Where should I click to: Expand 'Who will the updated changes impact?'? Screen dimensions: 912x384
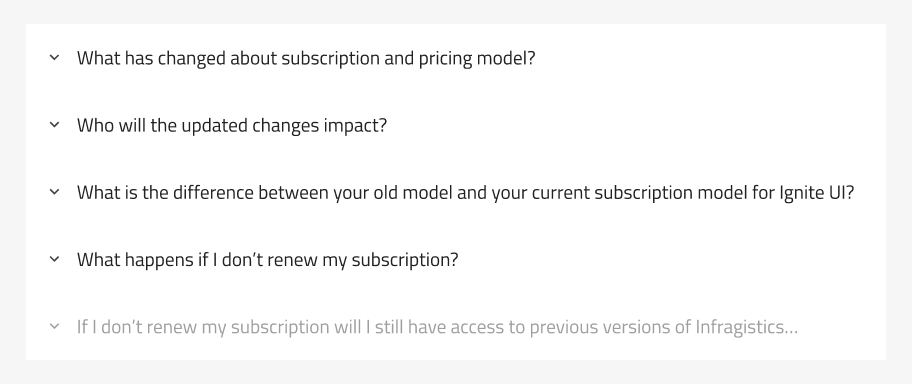pos(456,125)
